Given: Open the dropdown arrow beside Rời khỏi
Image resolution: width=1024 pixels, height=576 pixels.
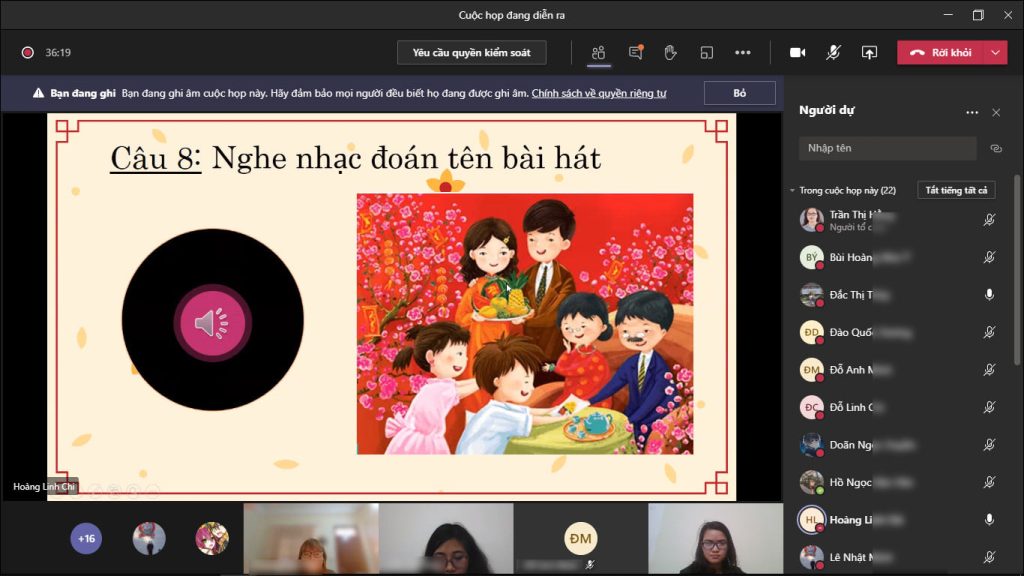Looking at the screenshot, I should pos(995,53).
